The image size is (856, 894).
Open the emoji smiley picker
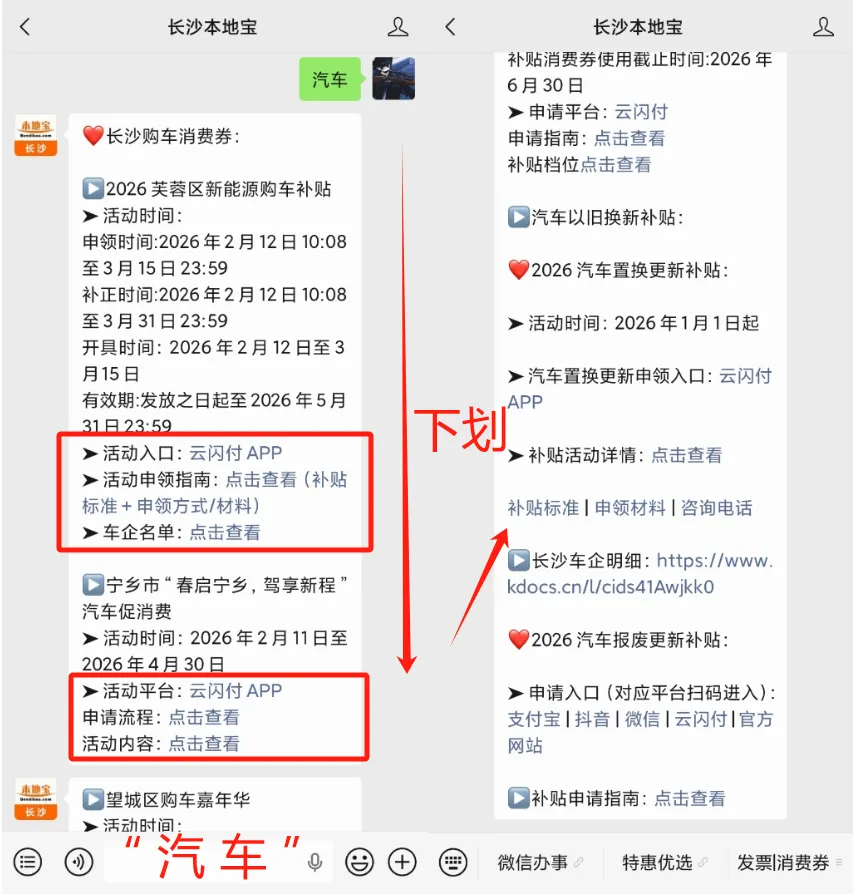[x=359, y=862]
